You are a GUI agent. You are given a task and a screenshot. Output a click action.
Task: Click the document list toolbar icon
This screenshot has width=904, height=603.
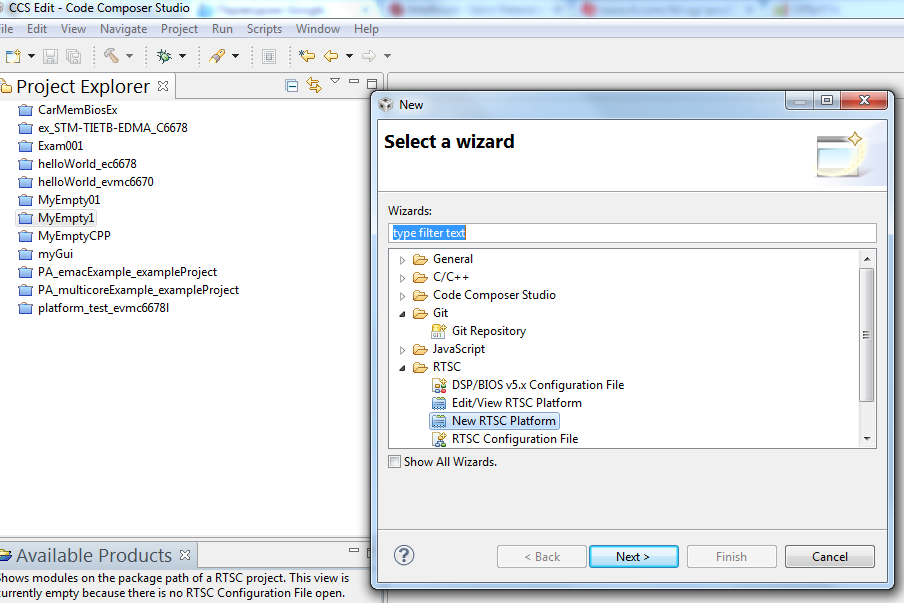269,56
